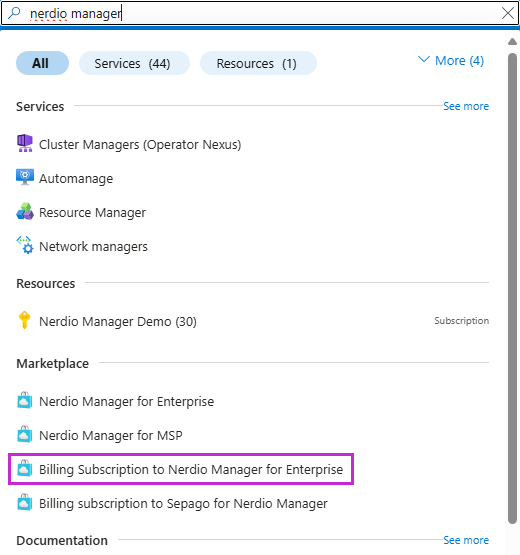Expand the More (4) filter dropdown

[x=451, y=61]
